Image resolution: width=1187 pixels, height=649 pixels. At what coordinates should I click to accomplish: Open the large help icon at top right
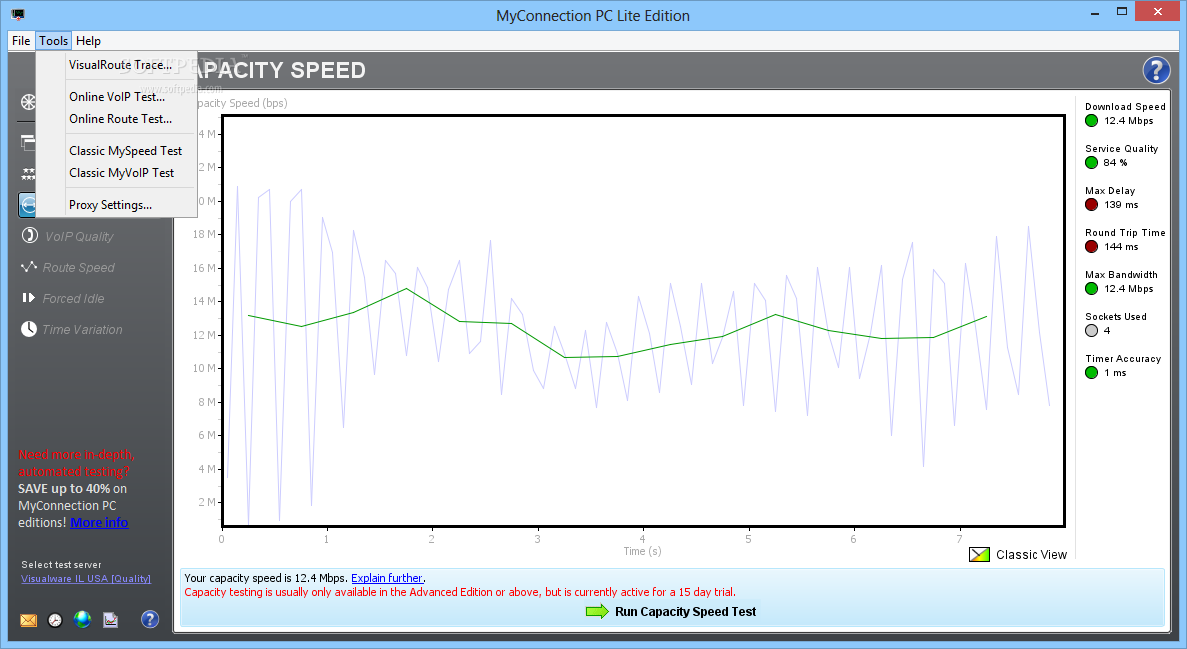pos(1156,70)
